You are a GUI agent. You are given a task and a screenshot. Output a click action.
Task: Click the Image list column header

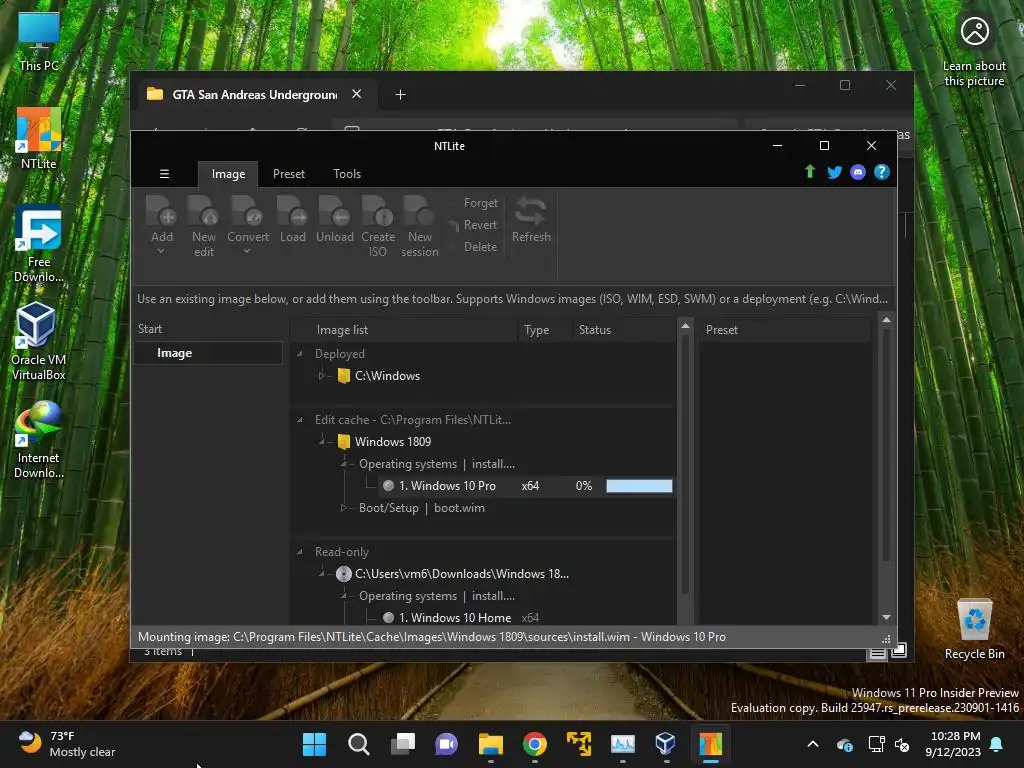404,330
